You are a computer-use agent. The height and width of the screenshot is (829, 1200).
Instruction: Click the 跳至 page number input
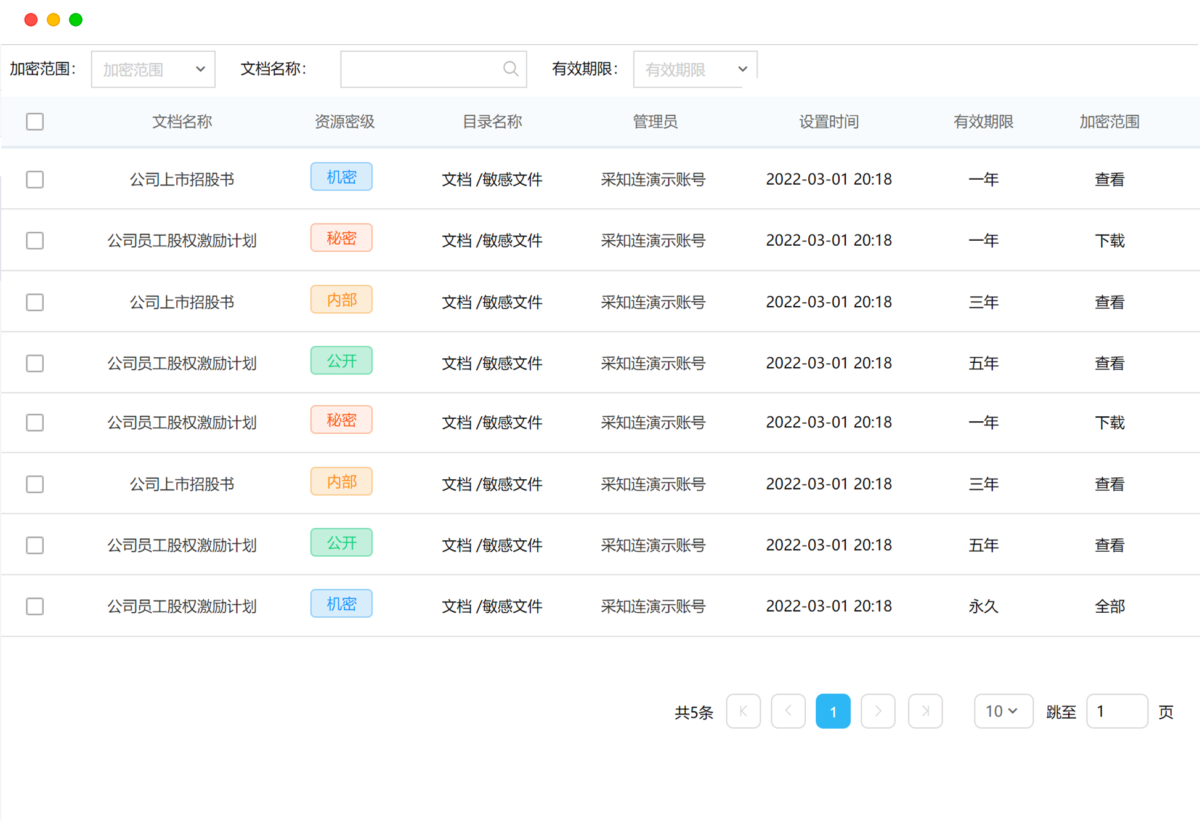pos(1117,711)
